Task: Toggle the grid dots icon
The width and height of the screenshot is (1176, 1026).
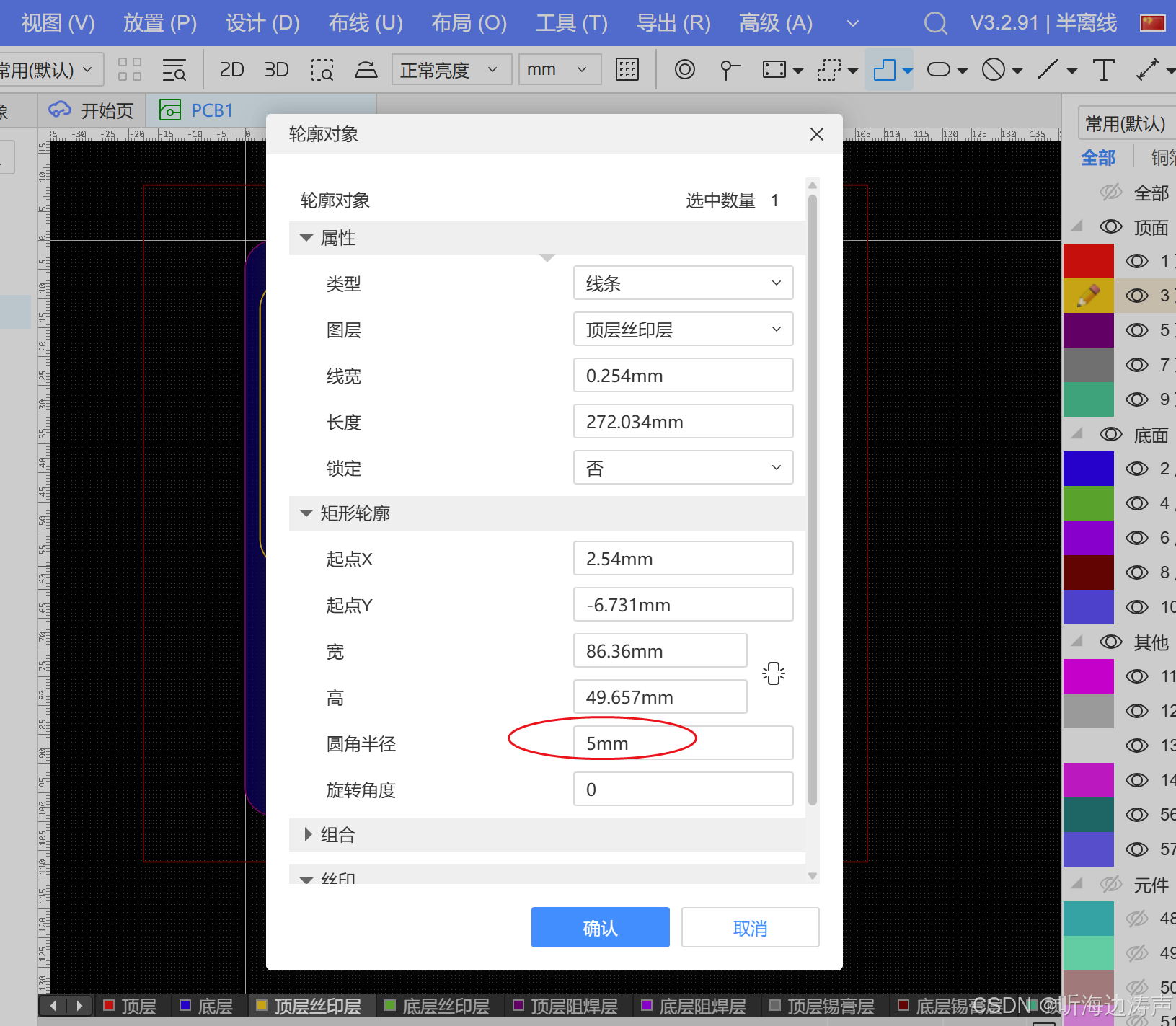Action: [x=627, y=70]
